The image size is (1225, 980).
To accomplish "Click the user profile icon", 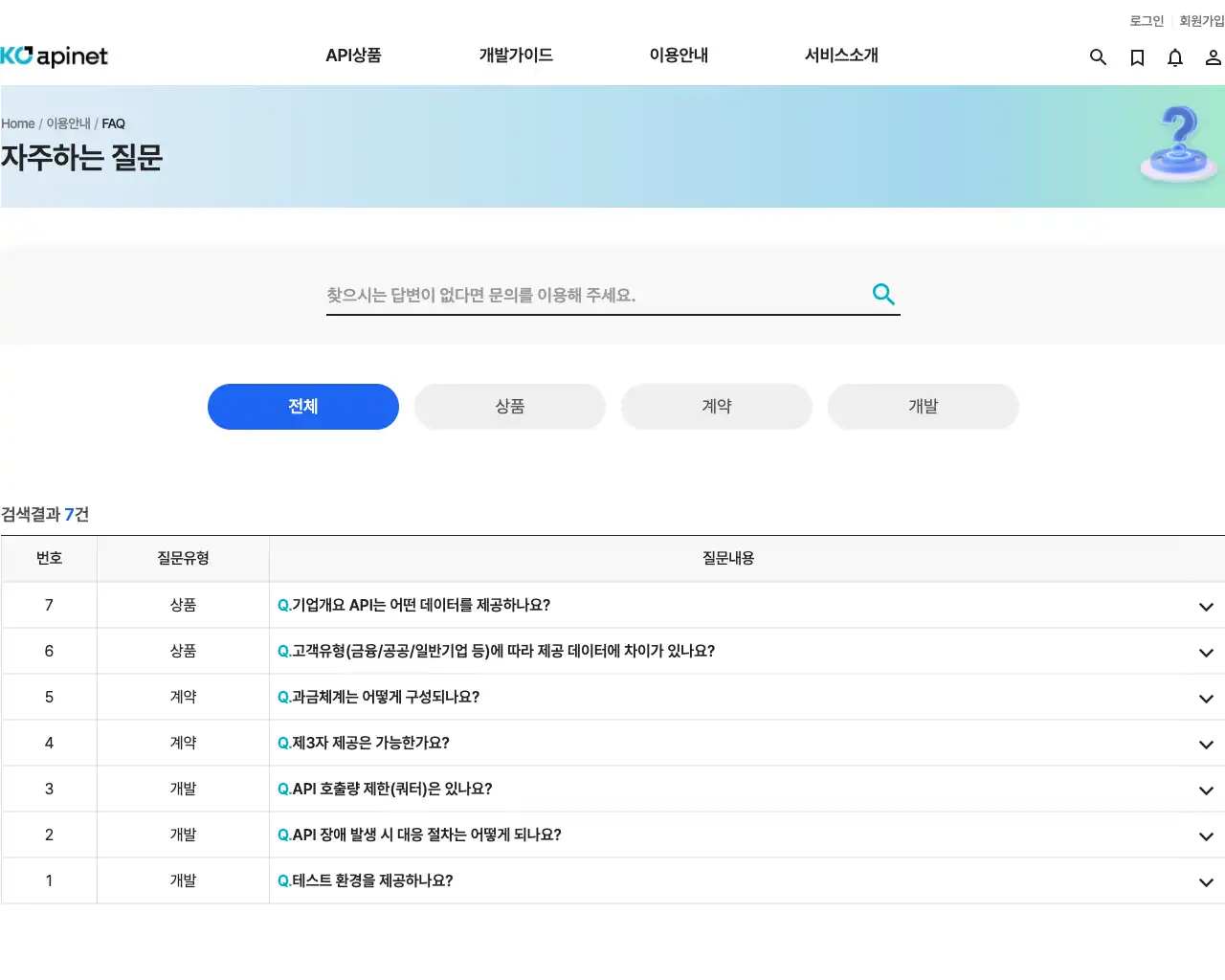I will coord(1212,57).
